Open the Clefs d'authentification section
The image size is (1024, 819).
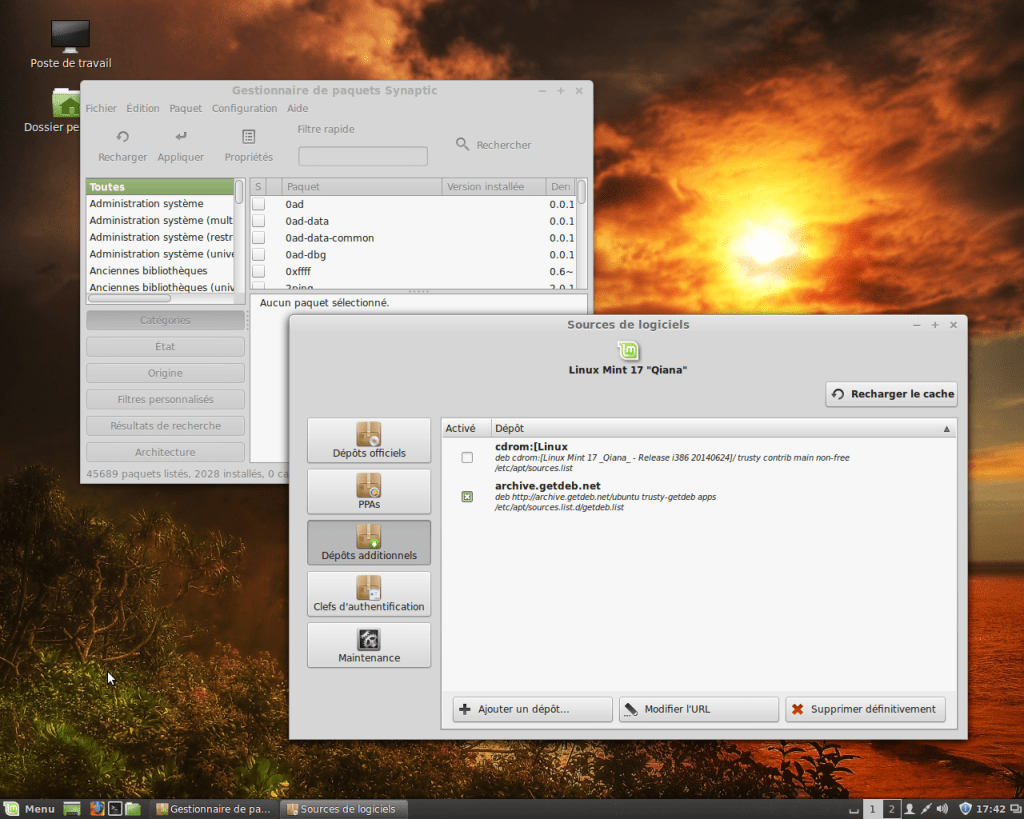pyautogui.click(x=369, y=594)
